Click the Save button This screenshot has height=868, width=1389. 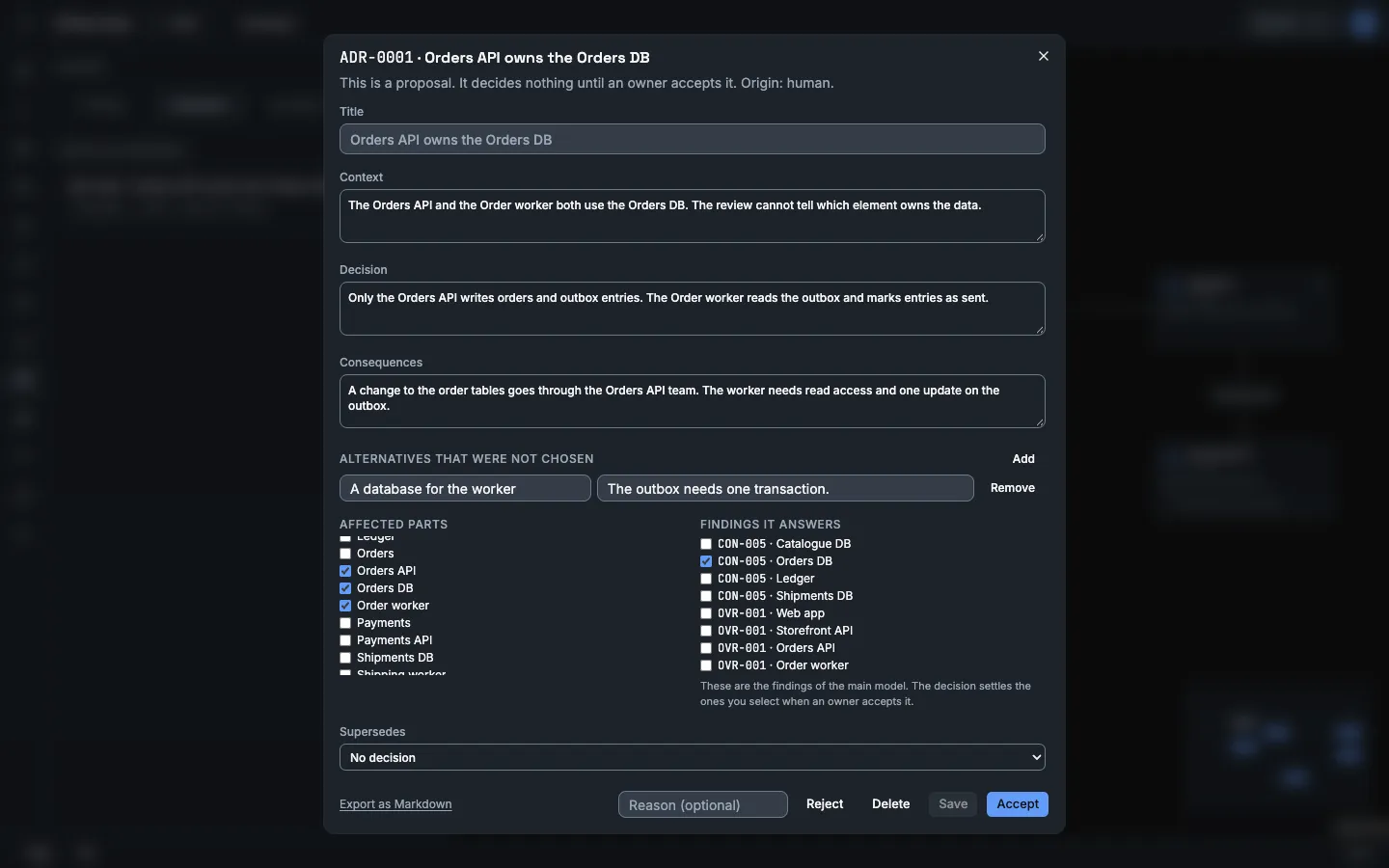pyautogui.click(x=953, y=804)
